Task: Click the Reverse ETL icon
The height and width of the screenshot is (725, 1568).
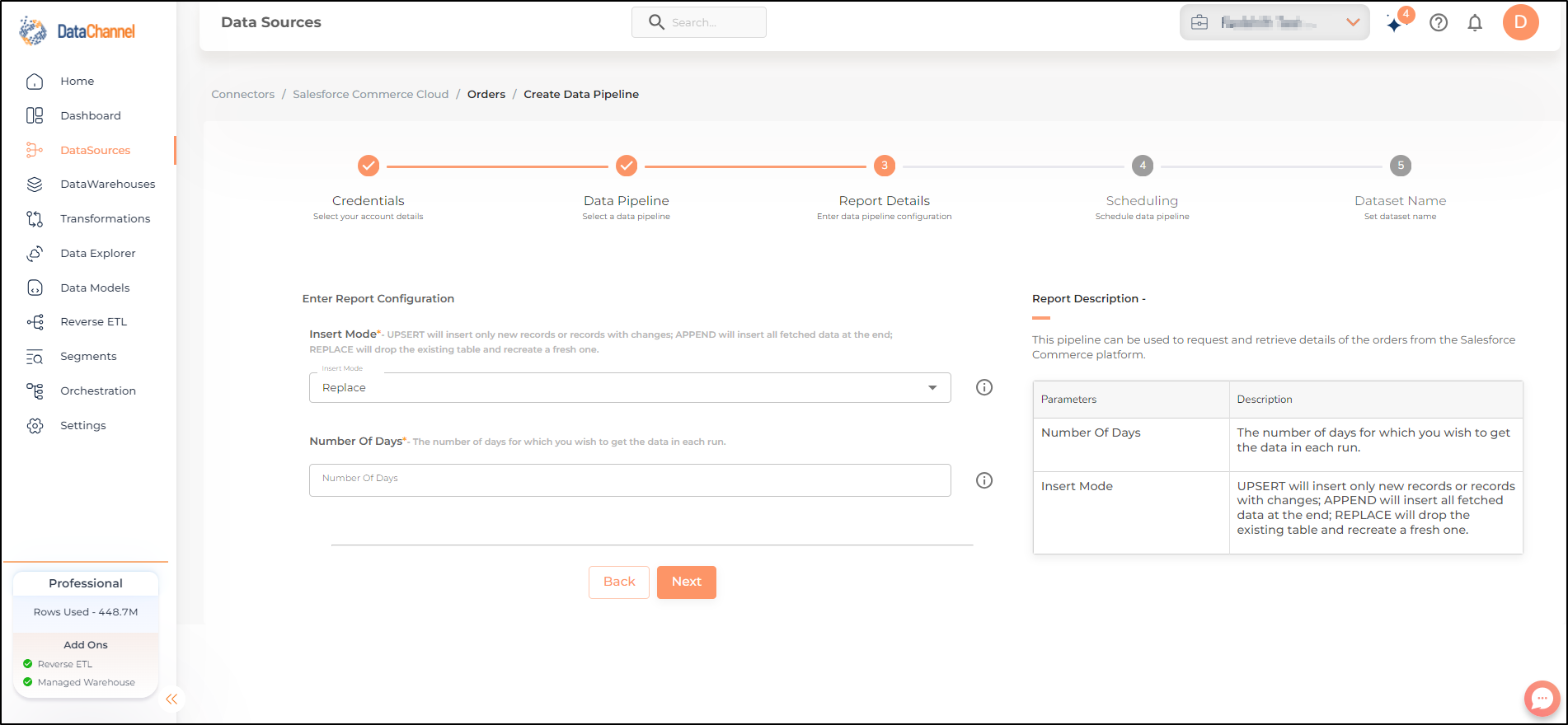Action: (35, 322)
